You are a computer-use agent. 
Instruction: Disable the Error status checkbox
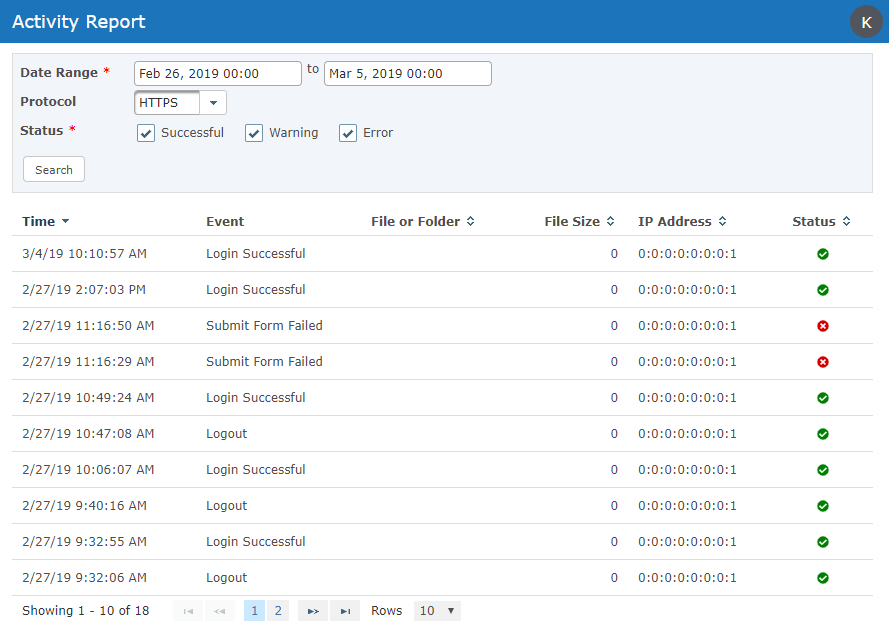point(348,133)
